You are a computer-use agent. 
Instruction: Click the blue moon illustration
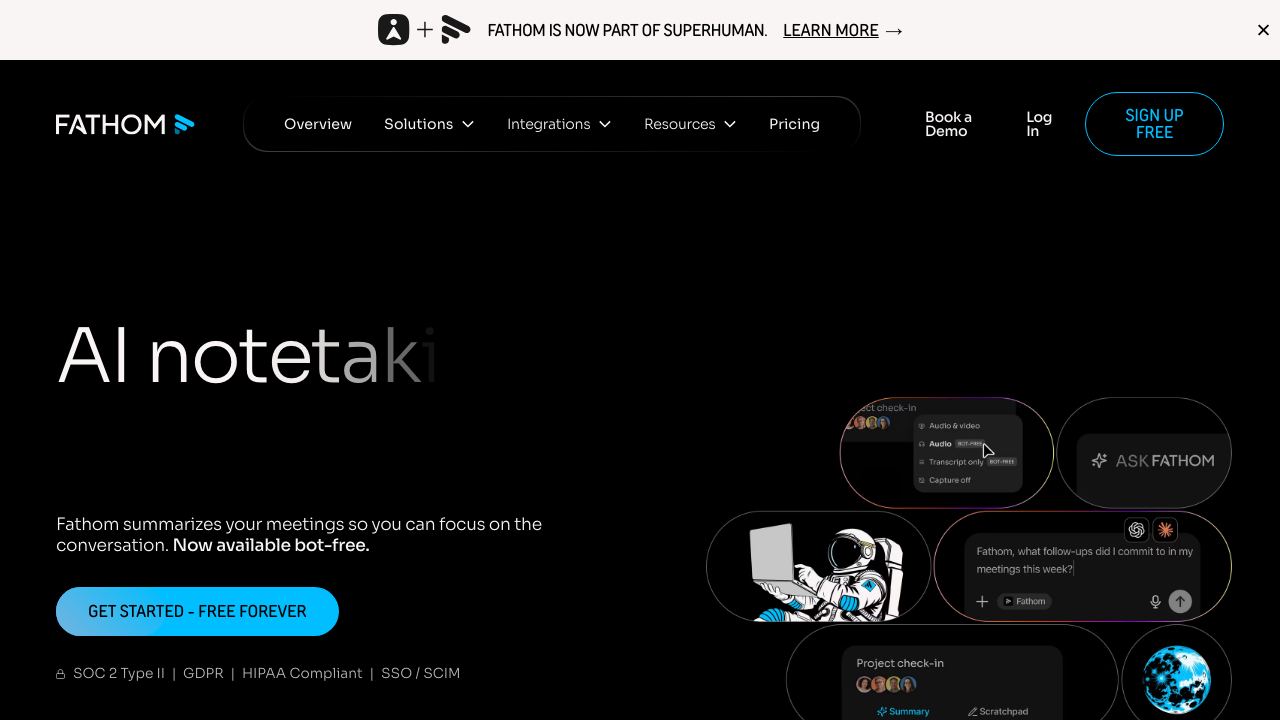1177,679
